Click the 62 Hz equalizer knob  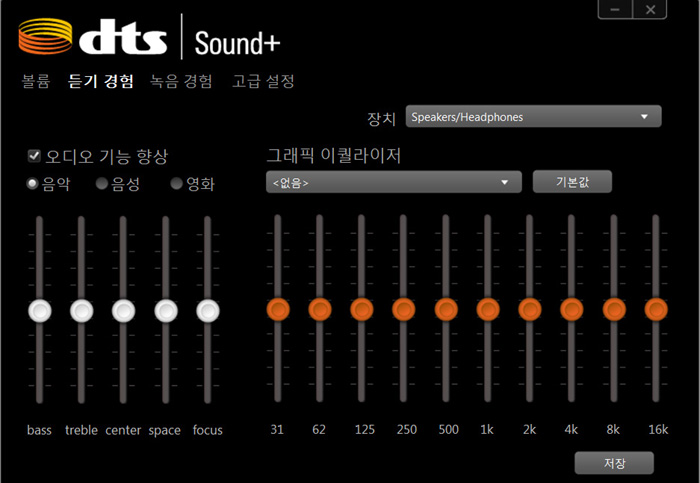point(320,309)
